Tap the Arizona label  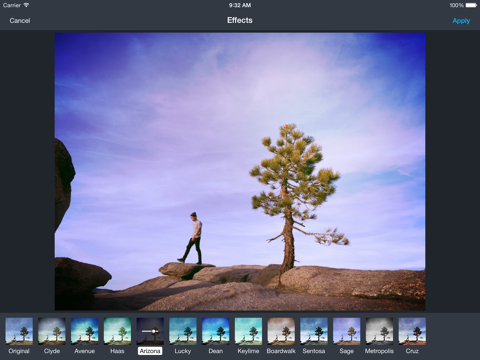(x=150, y=351)
